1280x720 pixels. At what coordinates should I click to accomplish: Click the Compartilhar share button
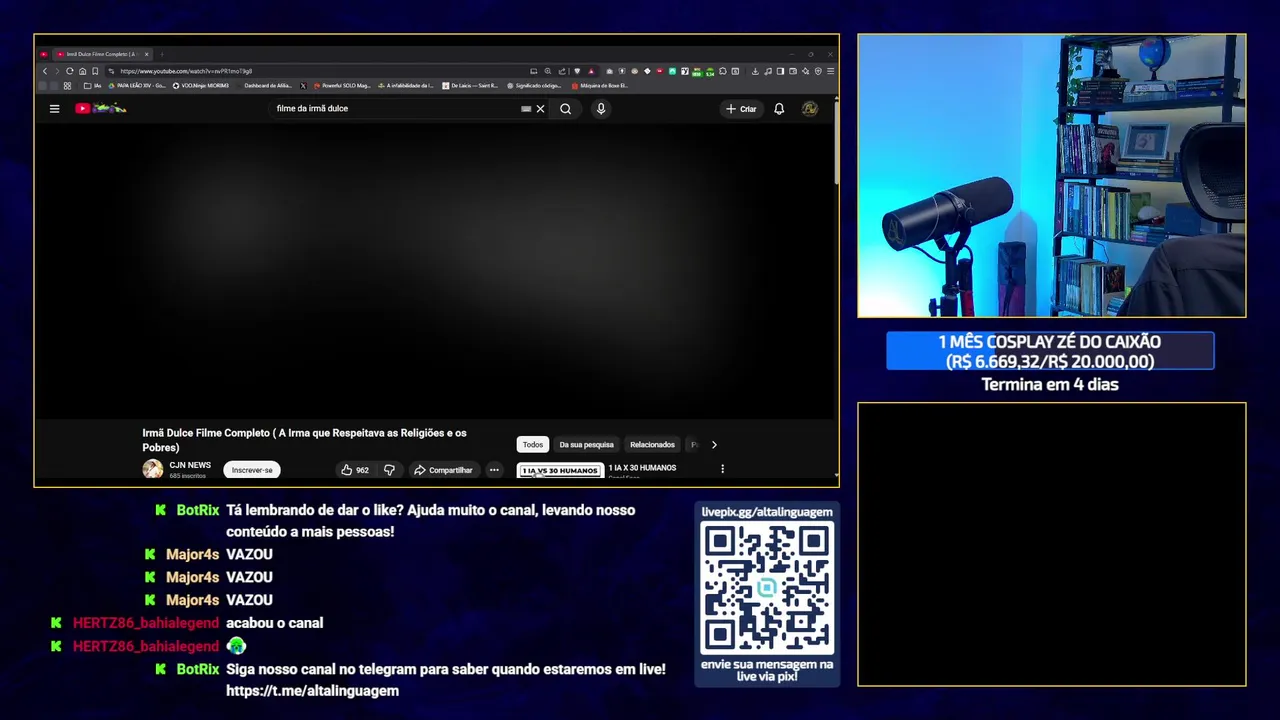point(443,470)
